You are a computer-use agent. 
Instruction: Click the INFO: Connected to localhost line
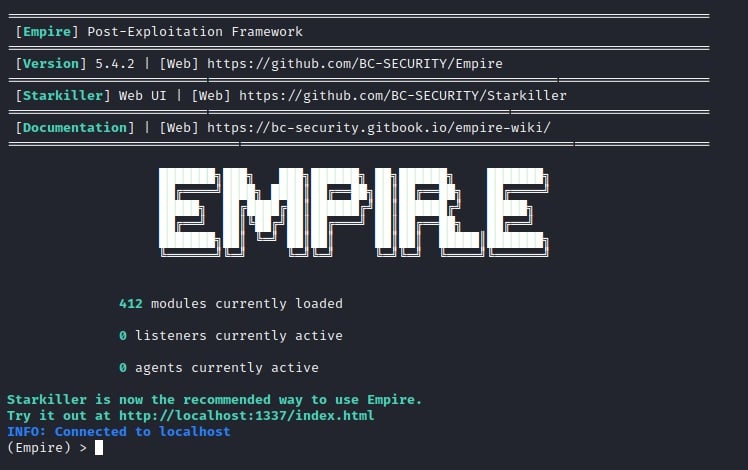[x=118, y=432]
